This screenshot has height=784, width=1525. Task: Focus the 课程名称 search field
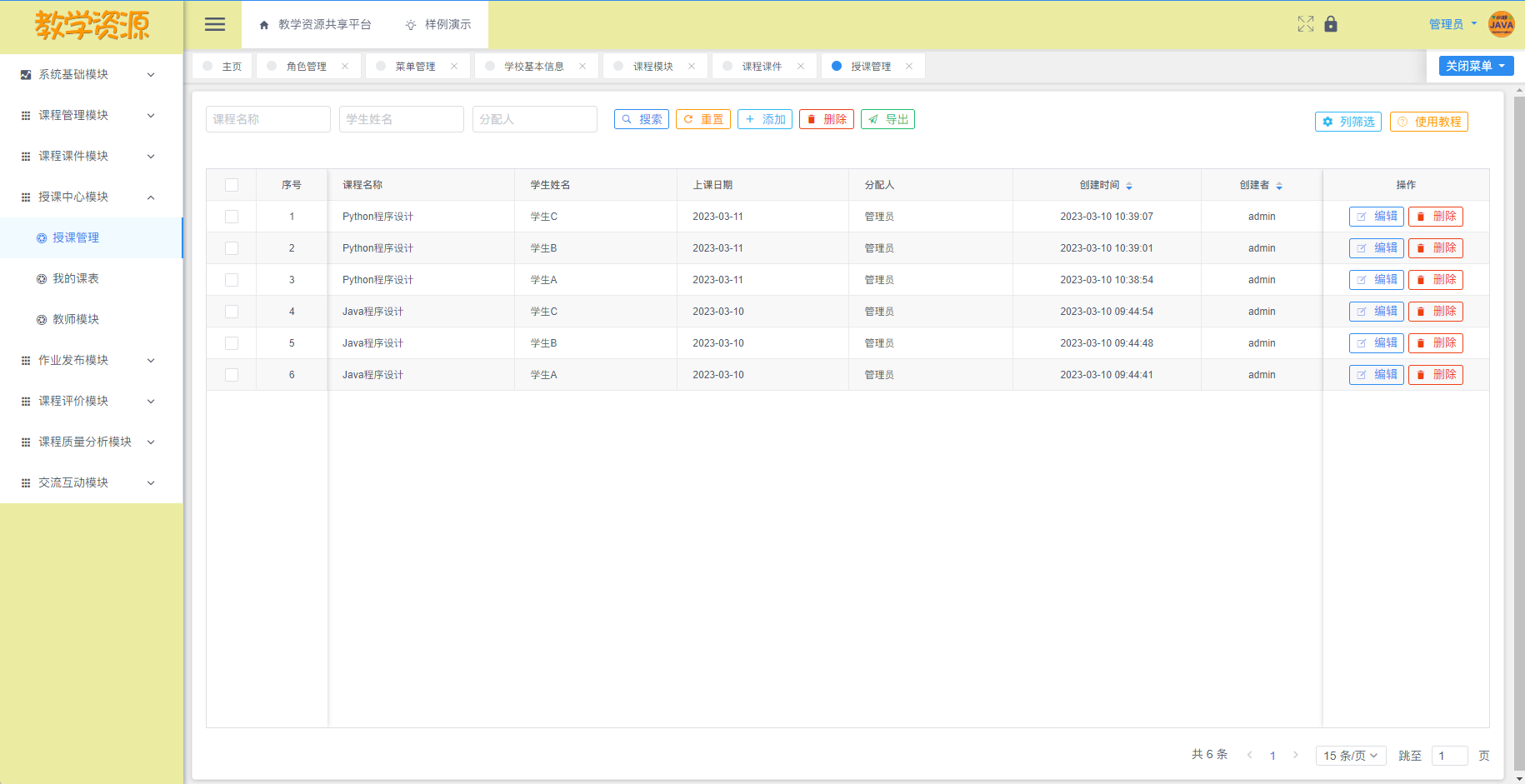click(268, 119)
